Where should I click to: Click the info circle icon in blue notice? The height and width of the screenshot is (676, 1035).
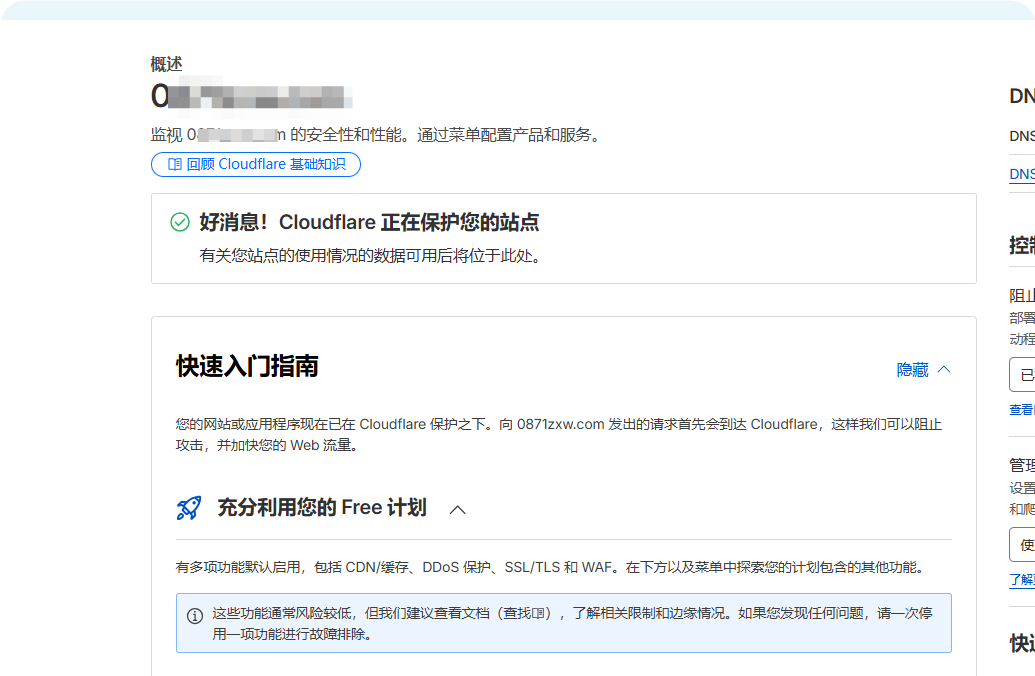[193, 617]
